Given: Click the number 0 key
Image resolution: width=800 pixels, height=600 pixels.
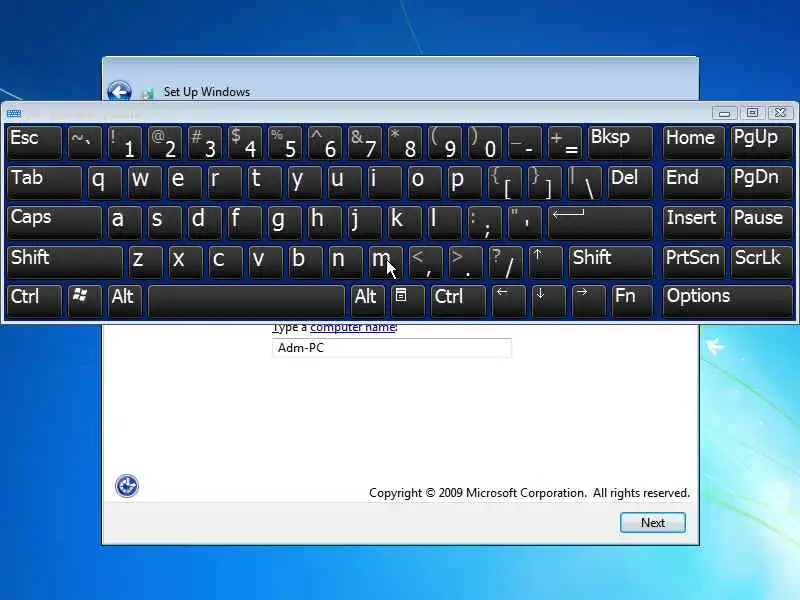Looking at the screenshot, I should (x=485, y=142).
